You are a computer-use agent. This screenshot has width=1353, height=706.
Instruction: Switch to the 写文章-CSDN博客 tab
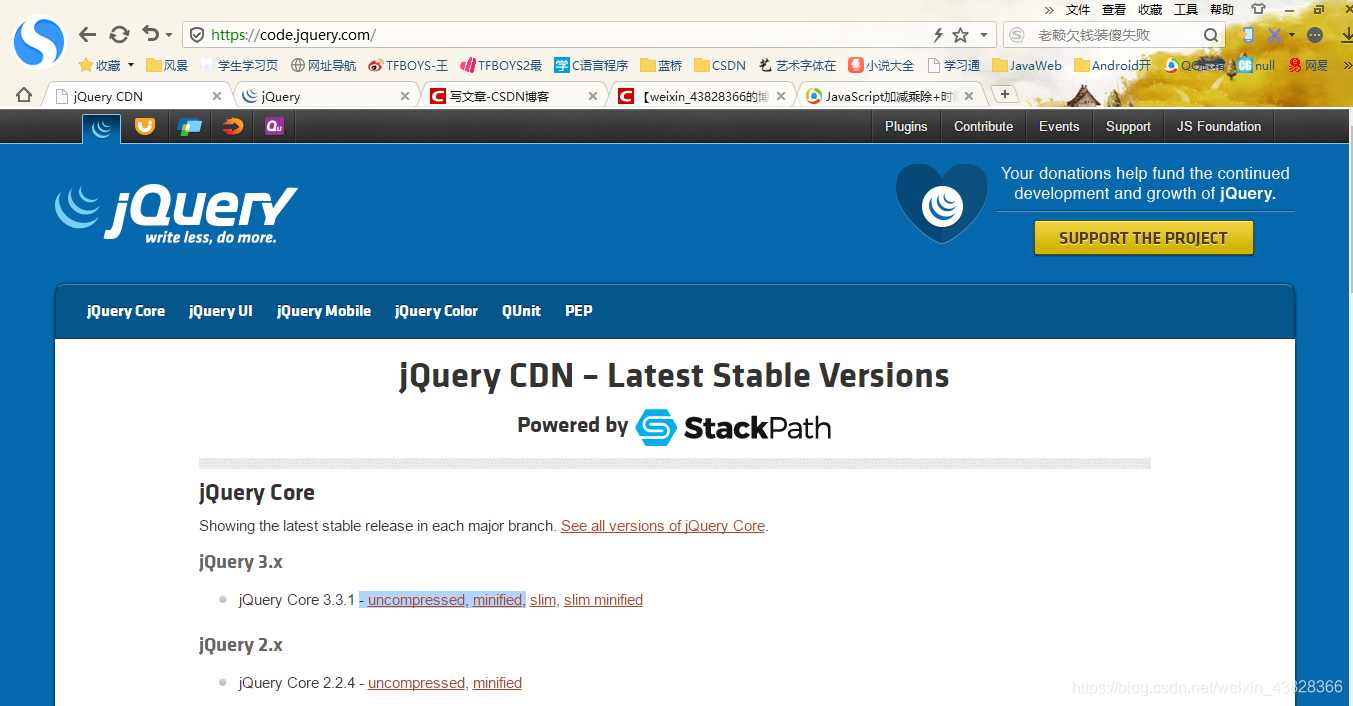coord(516,96)
